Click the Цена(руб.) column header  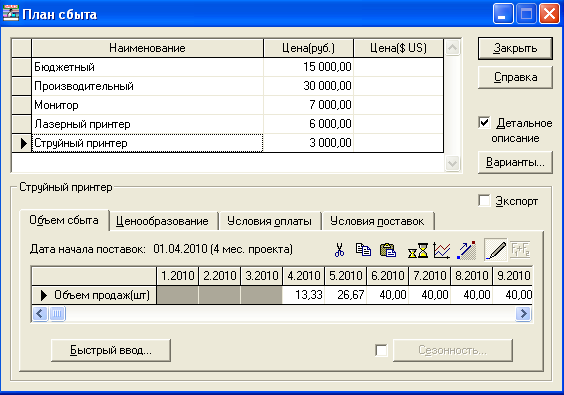point(309,48)
